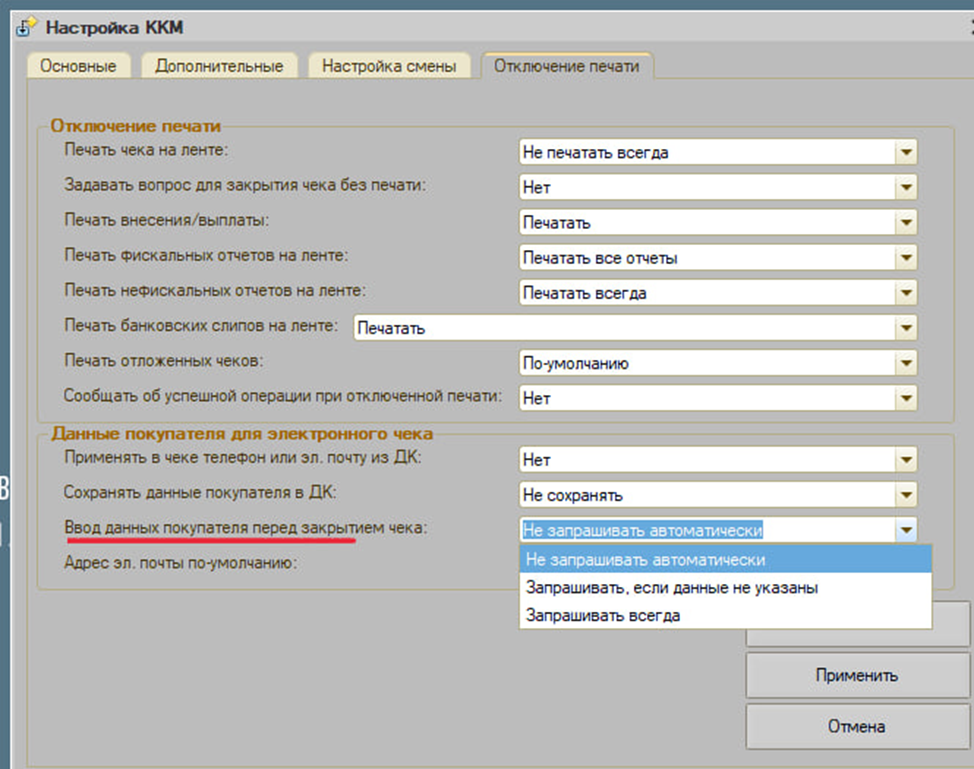Expand the Печать нефискальных отчетов dropdown
974x769 pixels.
pos(905,293)
